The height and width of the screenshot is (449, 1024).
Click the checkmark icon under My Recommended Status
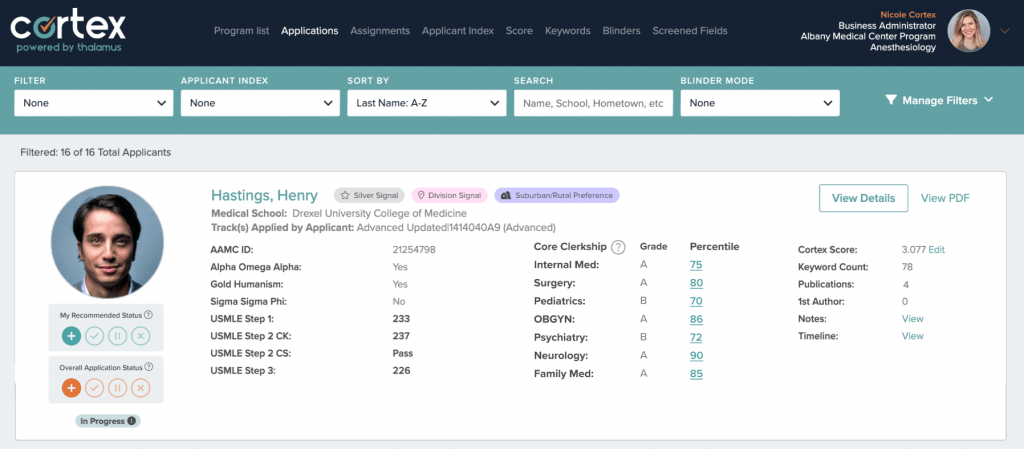point(95,336)
